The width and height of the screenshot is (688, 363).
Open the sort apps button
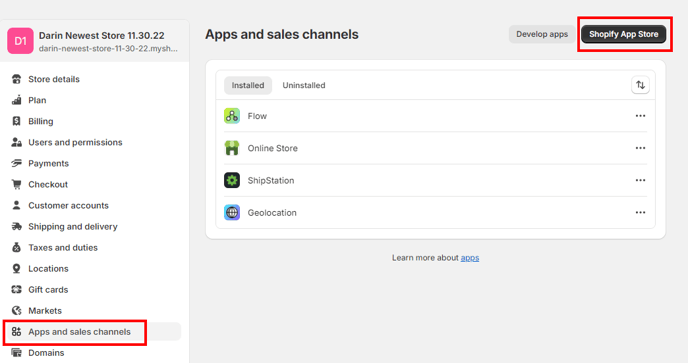tap(640, 85)
